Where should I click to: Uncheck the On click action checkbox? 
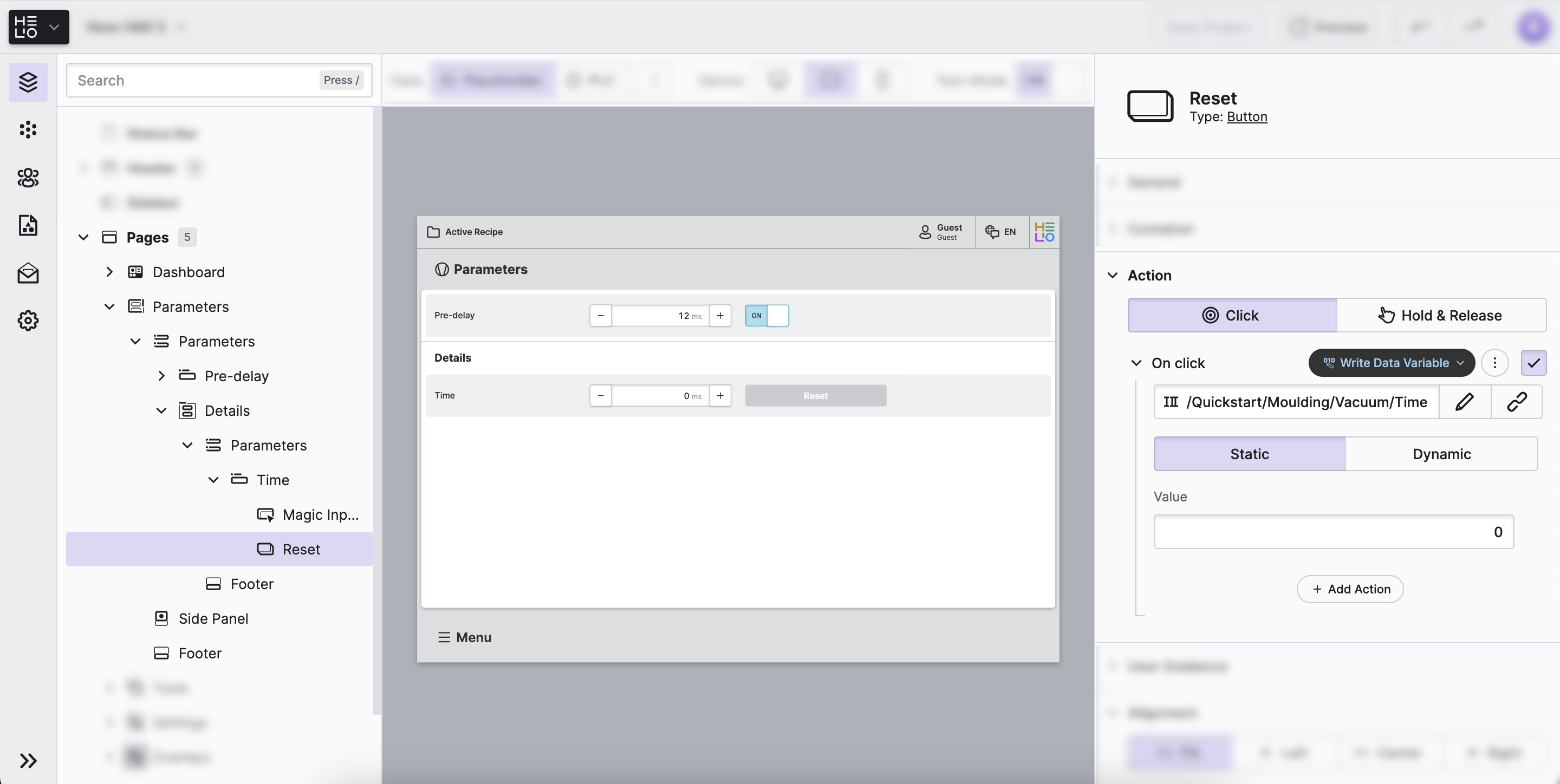pos(1533,363)
